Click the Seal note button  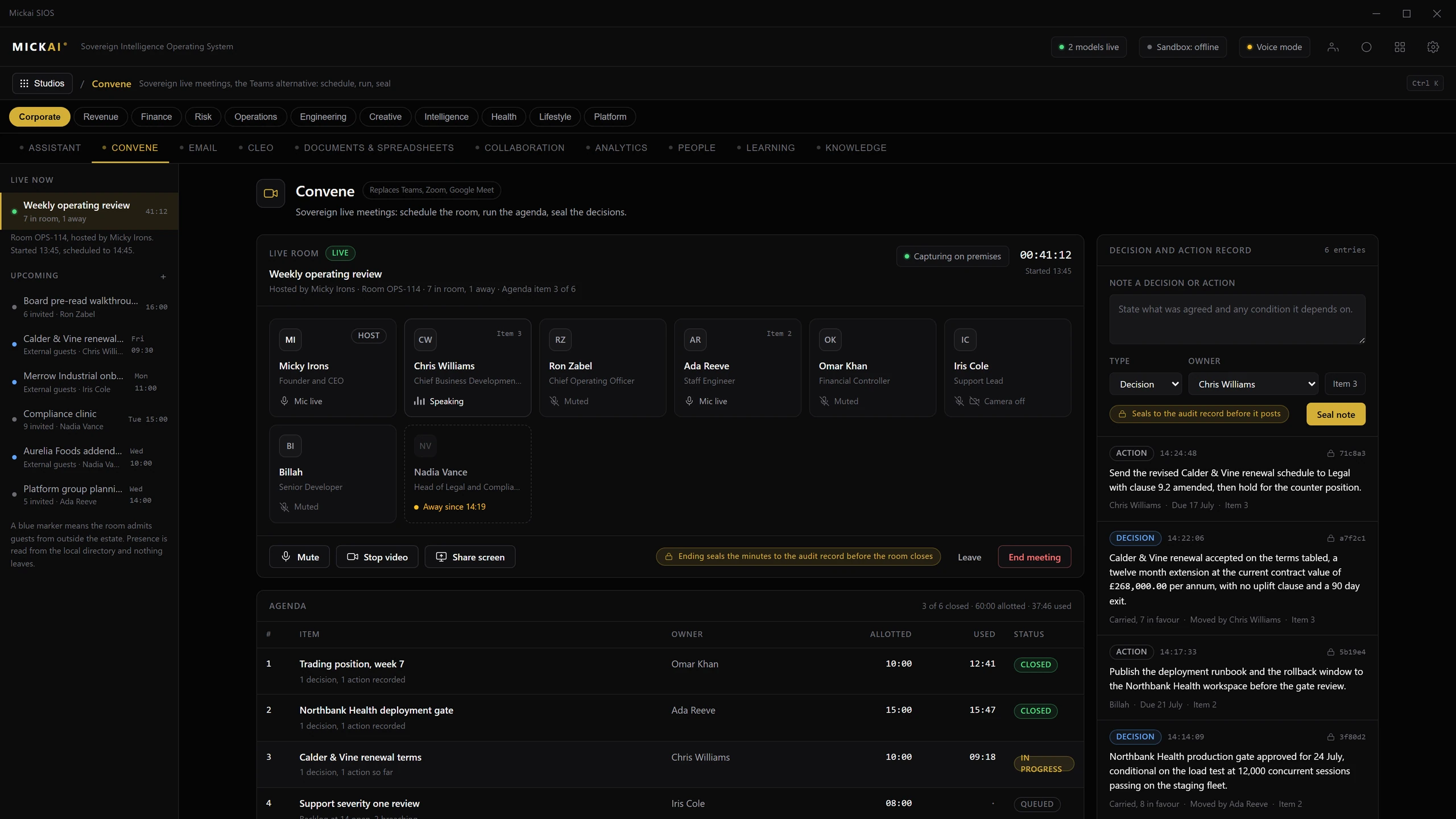coord(1336,414)
